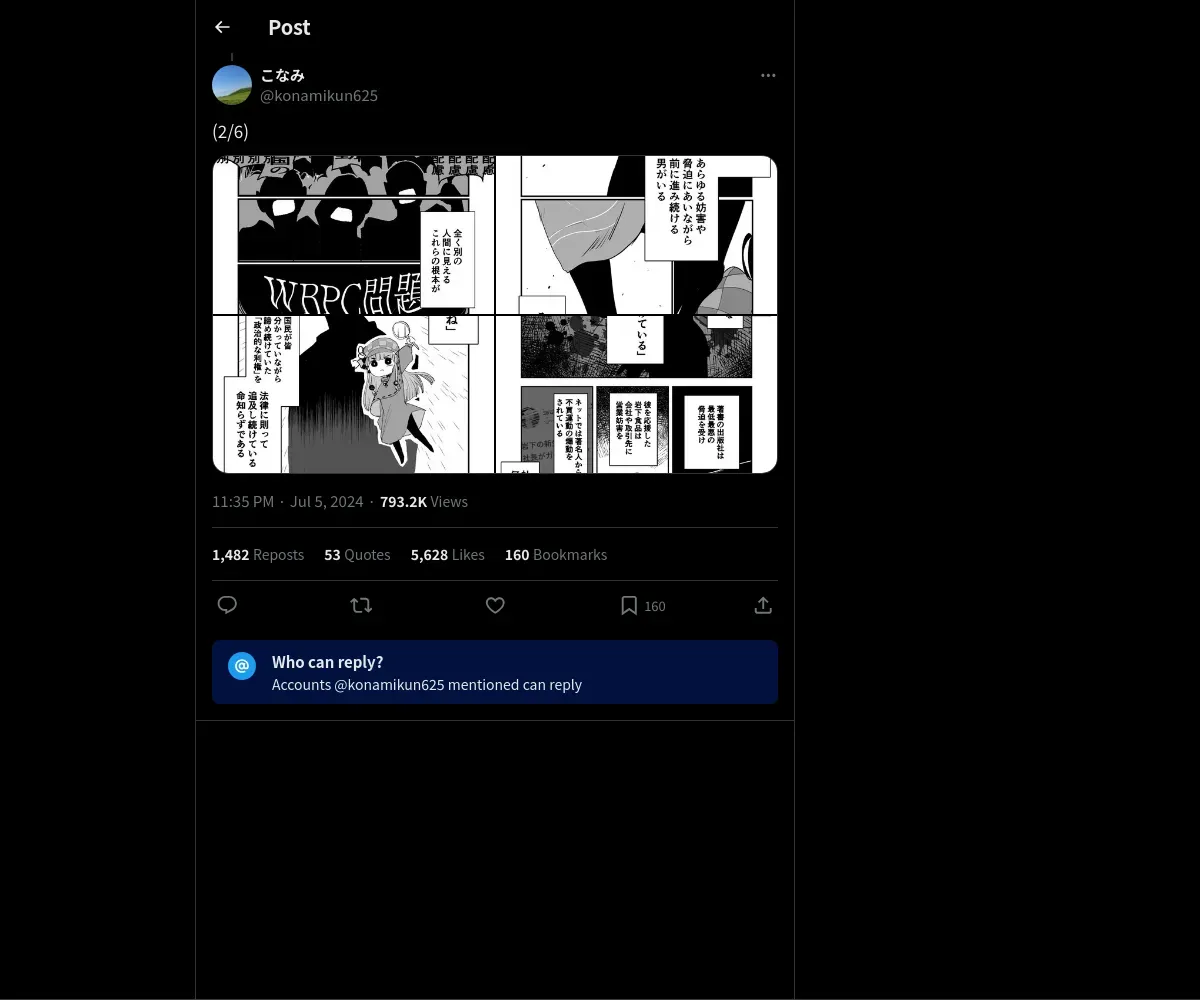Image resolution: width=1200 pixels, height=1000 pixels.
Task: Click the repost arrows icon
Action: [x=361, y=605]
